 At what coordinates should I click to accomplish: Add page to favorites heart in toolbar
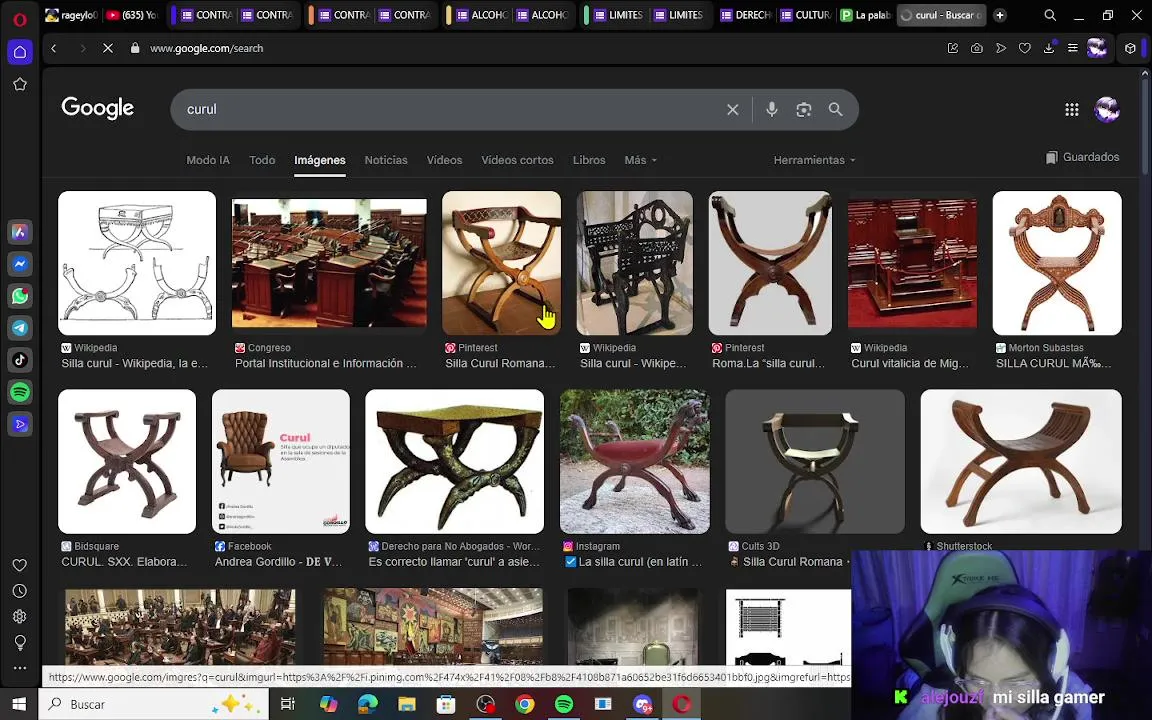(x=1024, y=48)
